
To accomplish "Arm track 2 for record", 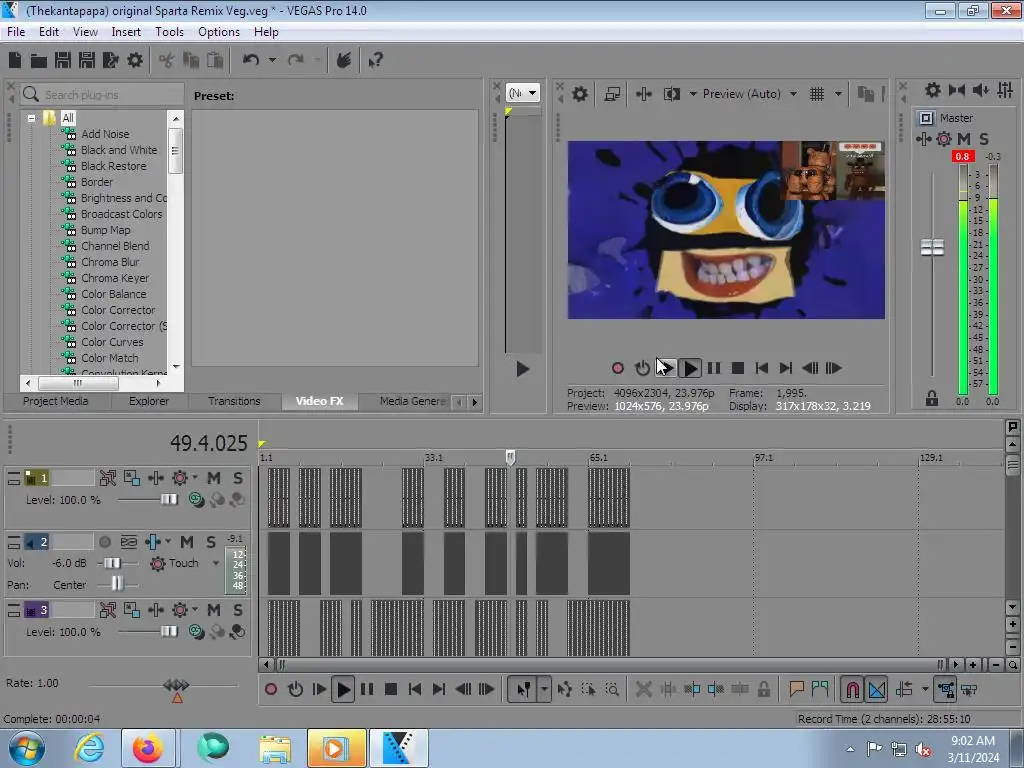I will 104,542.
